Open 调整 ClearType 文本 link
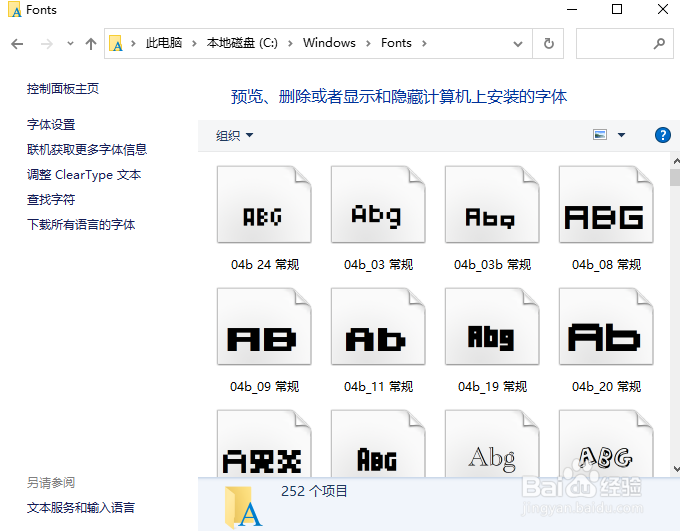Viewport: 680px width, 531px height. click(84, 174)
